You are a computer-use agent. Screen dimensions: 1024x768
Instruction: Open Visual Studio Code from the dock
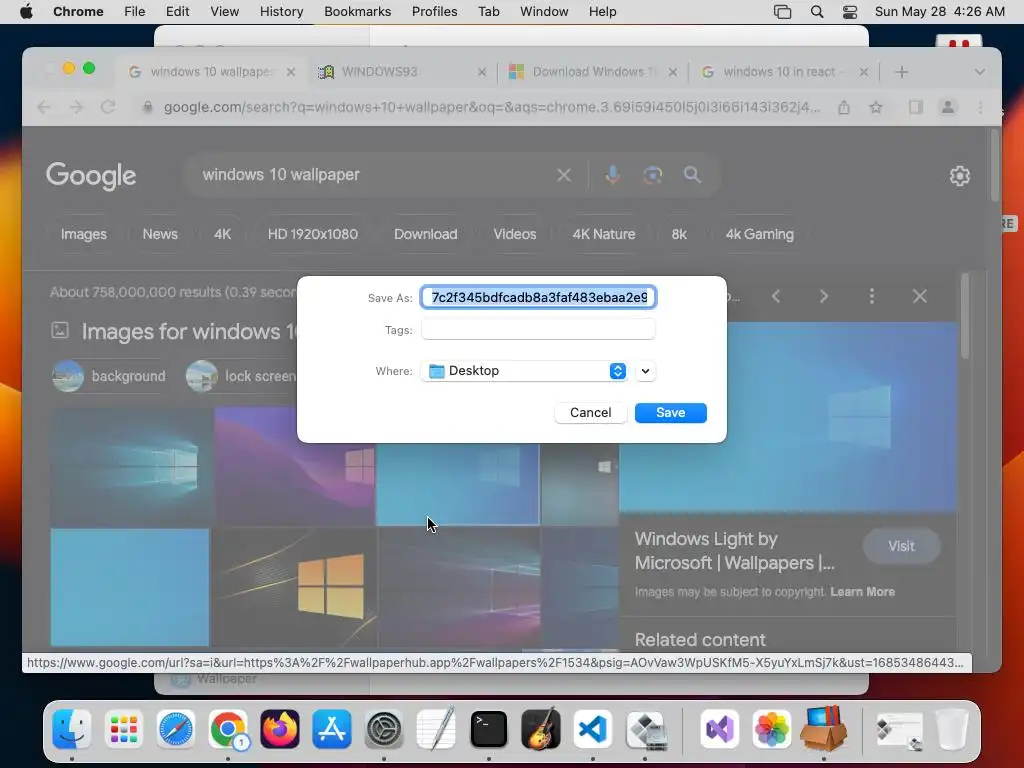click(x=592, y=729)
